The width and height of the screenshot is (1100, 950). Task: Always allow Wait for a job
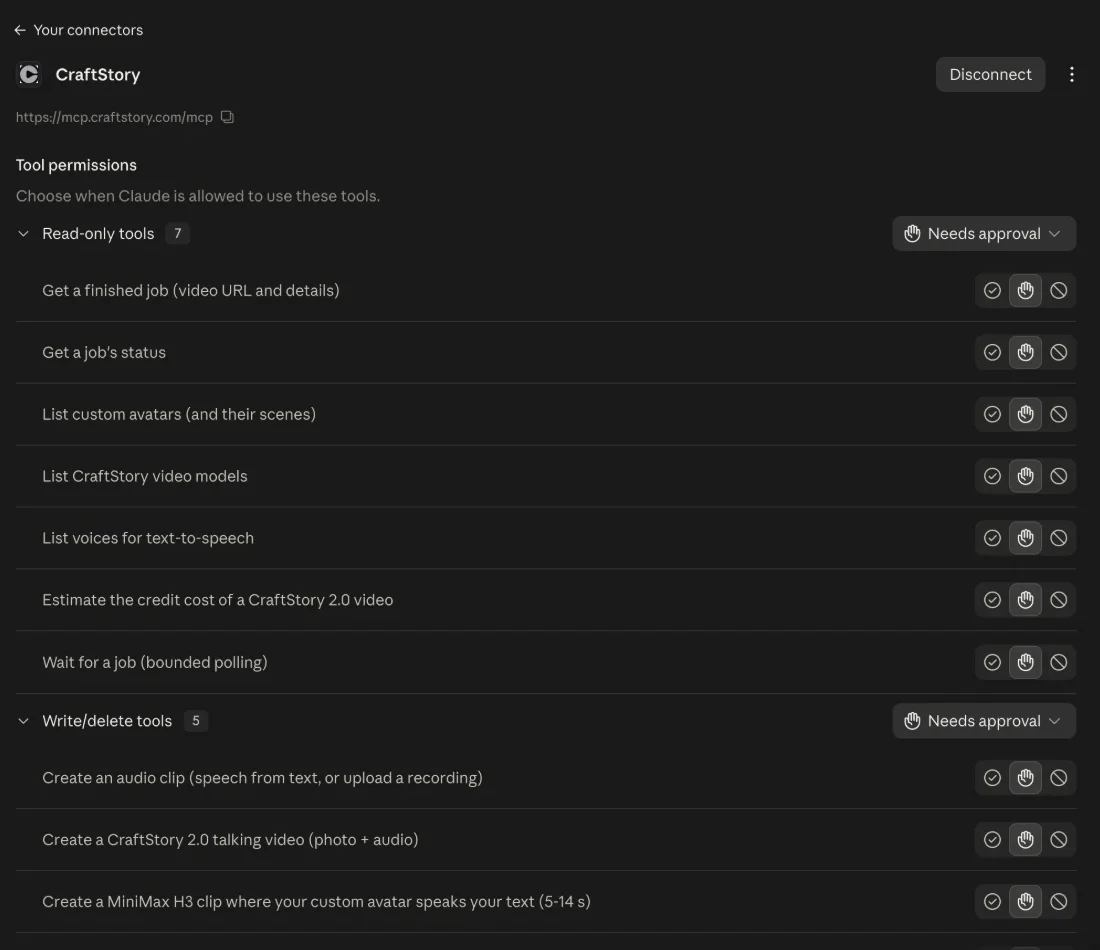click(x=992, y=662)
